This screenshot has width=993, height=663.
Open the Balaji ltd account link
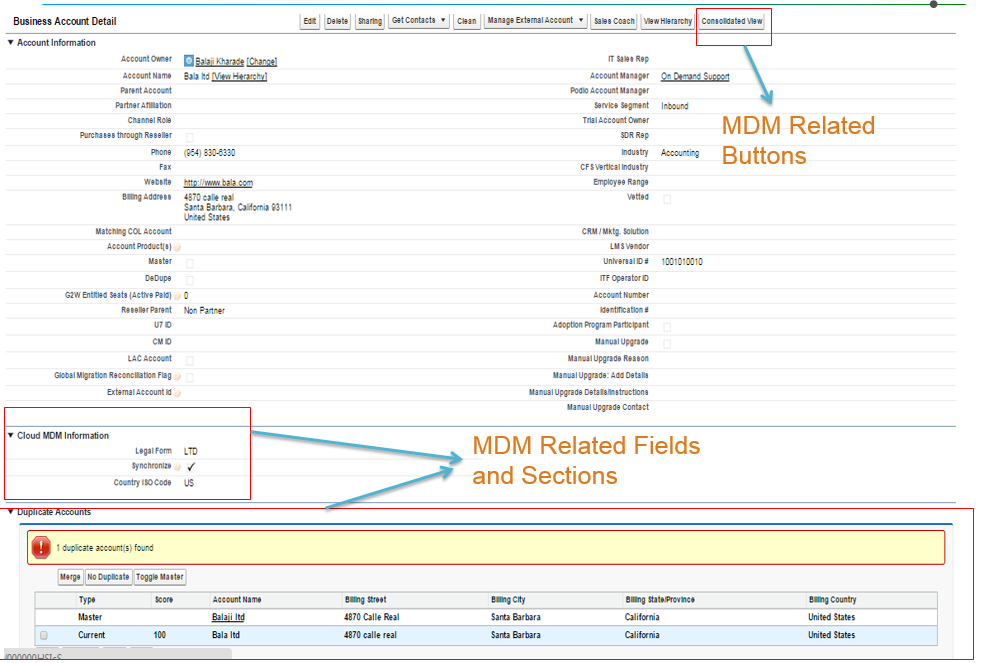(x=228, y=617)
